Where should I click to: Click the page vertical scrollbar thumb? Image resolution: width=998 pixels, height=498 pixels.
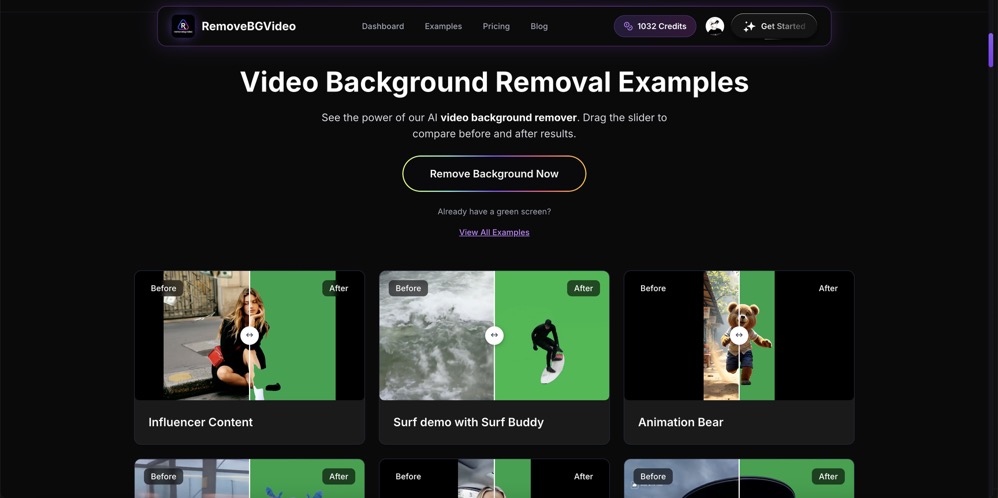click(x=991, y=50)
